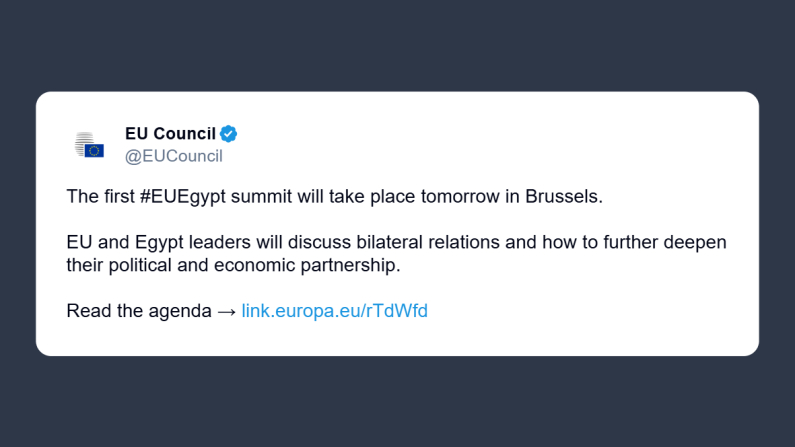Screen dimensions: 795x447
Task: Open the link.europa.eu/rTdWfd link
Action: (x=334, y=311)
